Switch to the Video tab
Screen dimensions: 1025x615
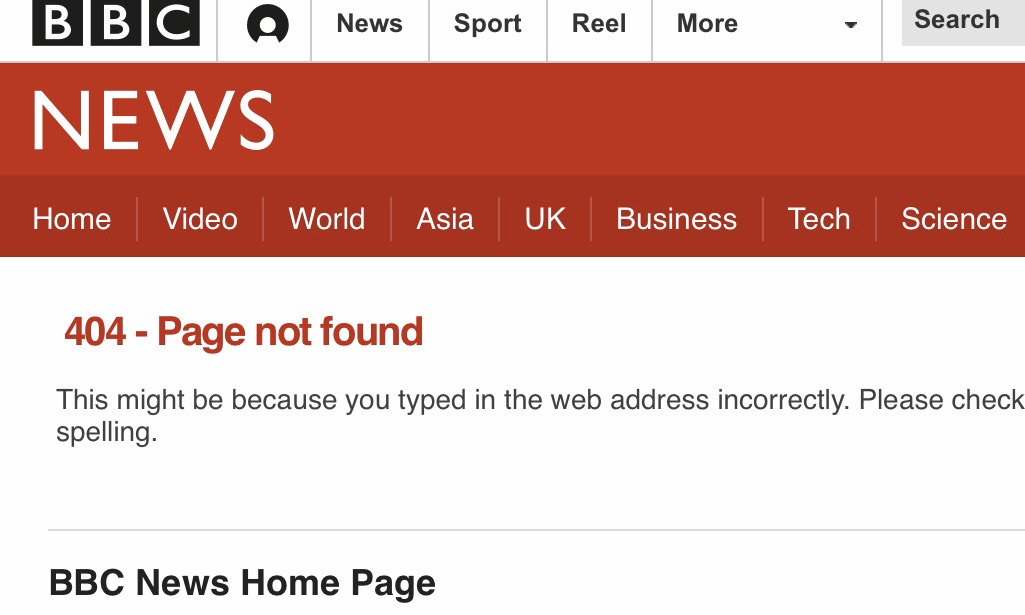(200, 219)
